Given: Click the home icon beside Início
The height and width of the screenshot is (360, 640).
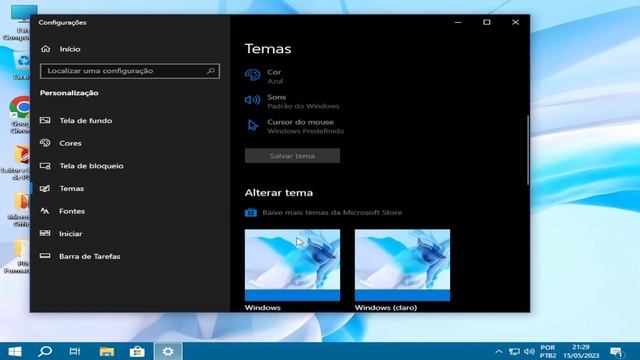Looking at the screenshot, I should (46, 49).
